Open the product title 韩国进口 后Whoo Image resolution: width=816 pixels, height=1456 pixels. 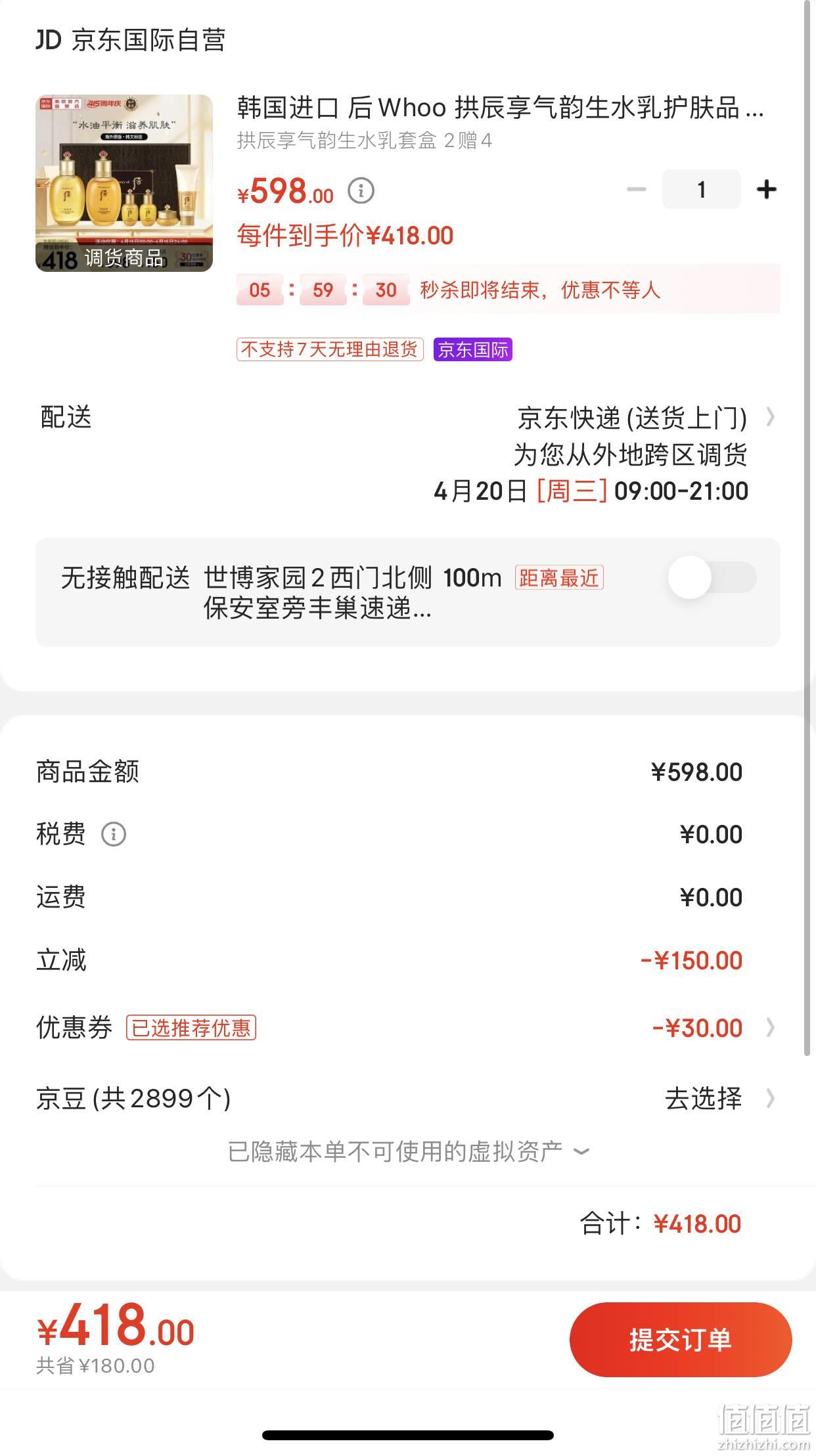pyautogui.click(x=500, y=108)
